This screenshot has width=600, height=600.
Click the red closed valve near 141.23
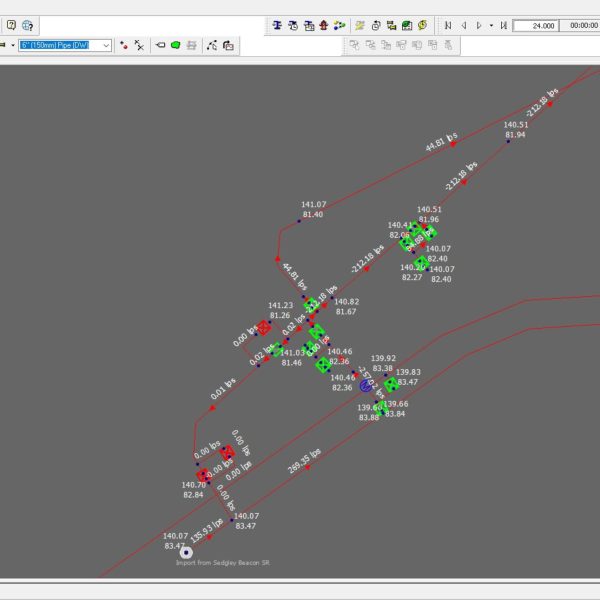[264, 327]
